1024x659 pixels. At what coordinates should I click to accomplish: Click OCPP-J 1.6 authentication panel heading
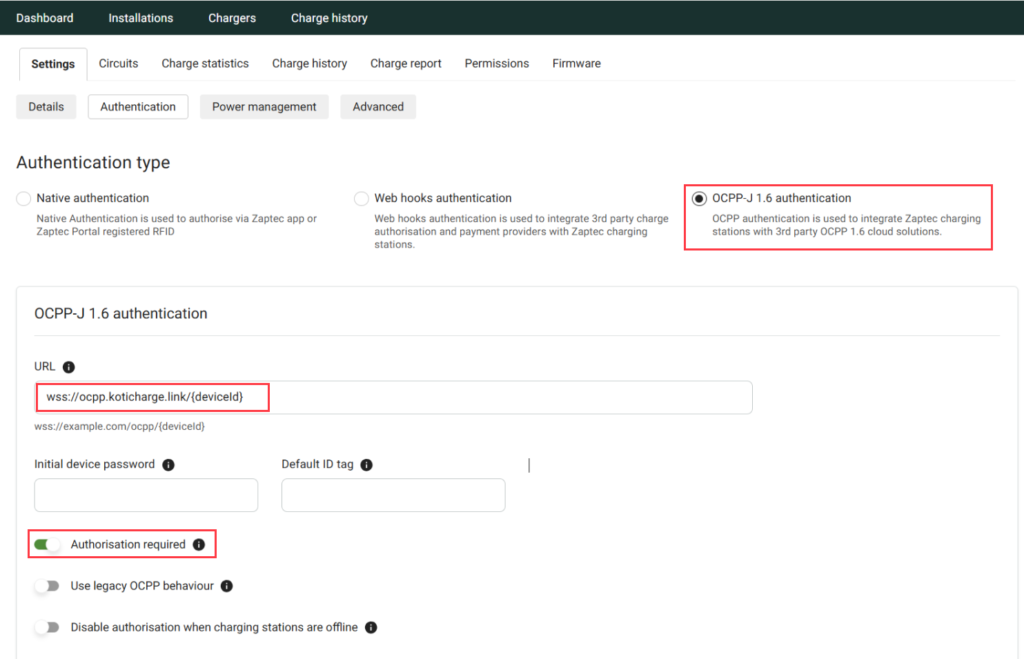click(121, 313)
